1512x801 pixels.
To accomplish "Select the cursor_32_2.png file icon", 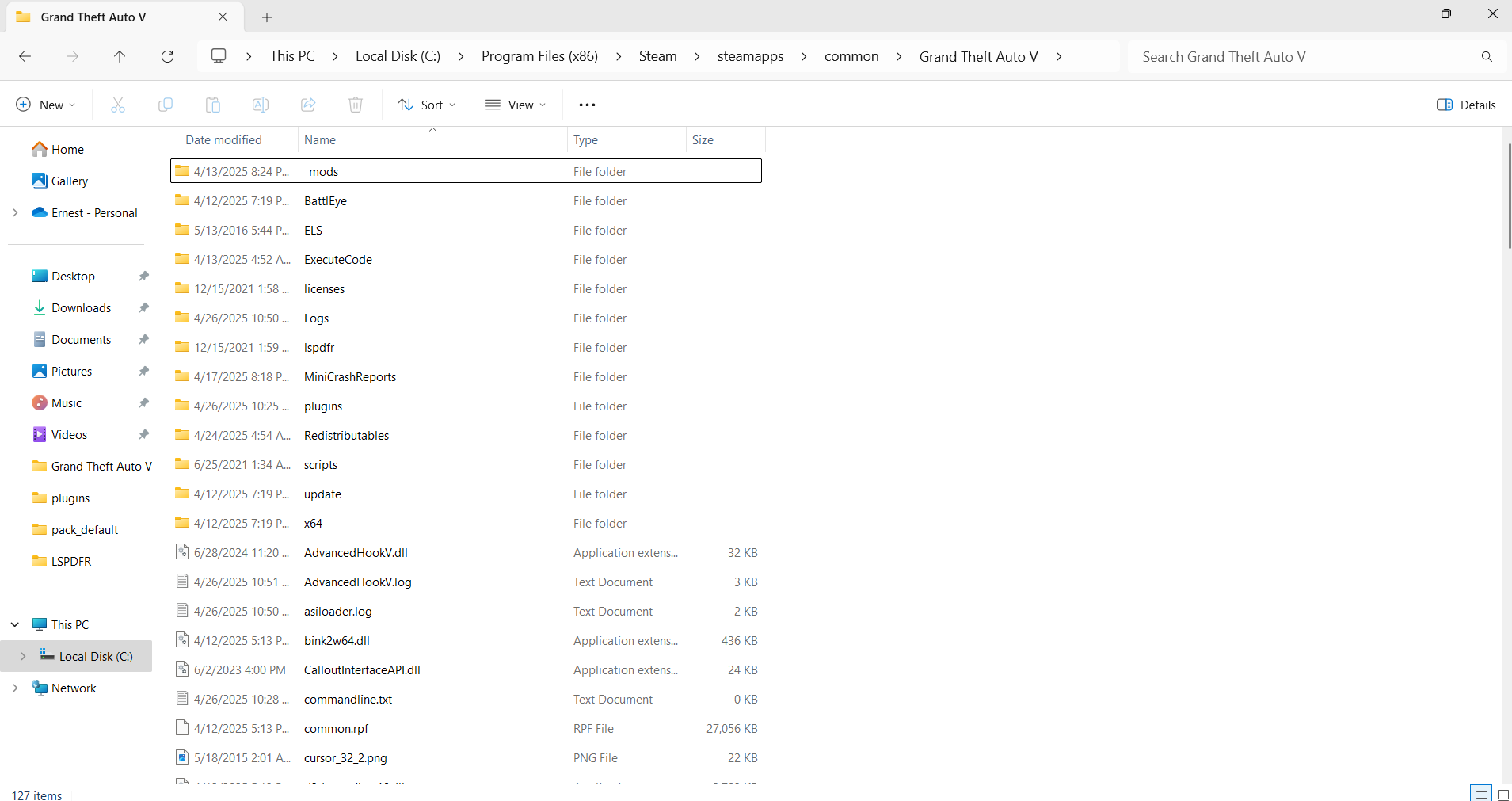I will pos(182,757).
